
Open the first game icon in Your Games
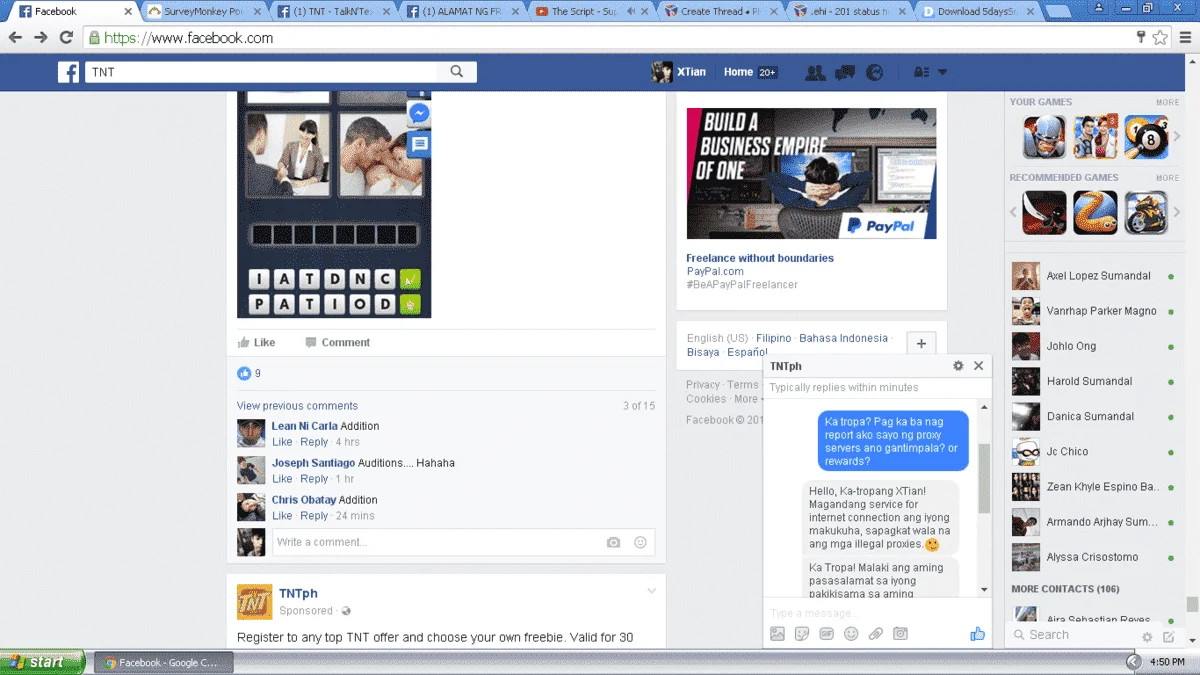[1044, 137]
